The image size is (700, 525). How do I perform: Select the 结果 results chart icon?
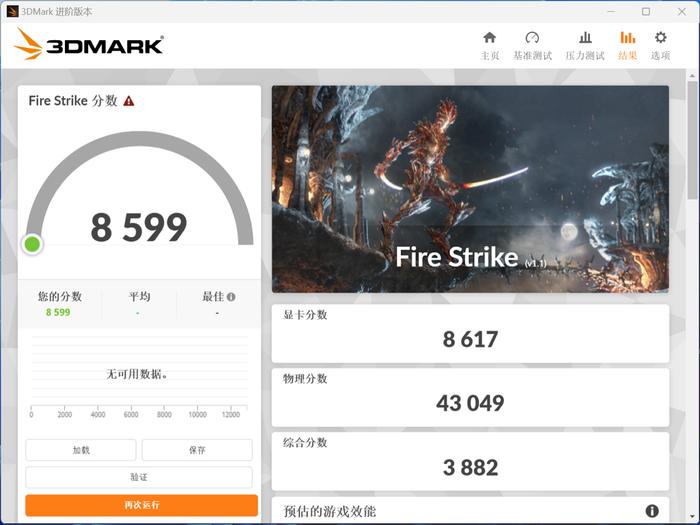pyautogui.click(x=628, y=38)
